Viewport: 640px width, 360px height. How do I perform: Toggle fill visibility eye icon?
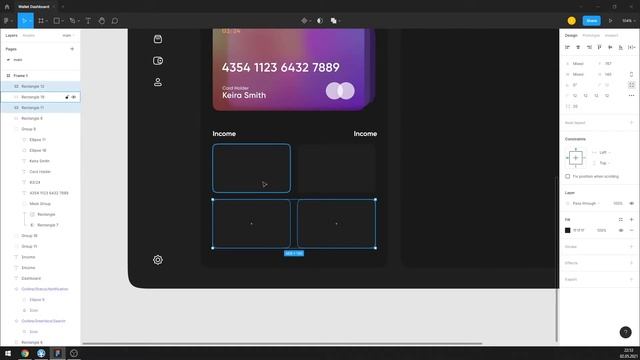click(621, 230)
